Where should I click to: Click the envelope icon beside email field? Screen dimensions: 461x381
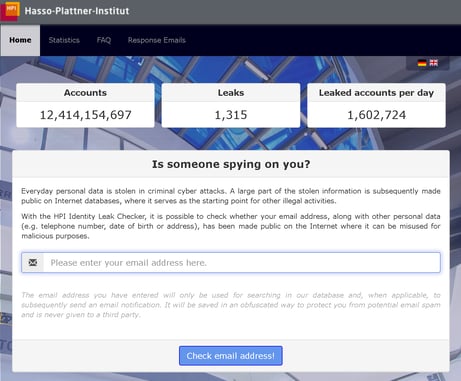pyautogui.click(x=33, y=262)
